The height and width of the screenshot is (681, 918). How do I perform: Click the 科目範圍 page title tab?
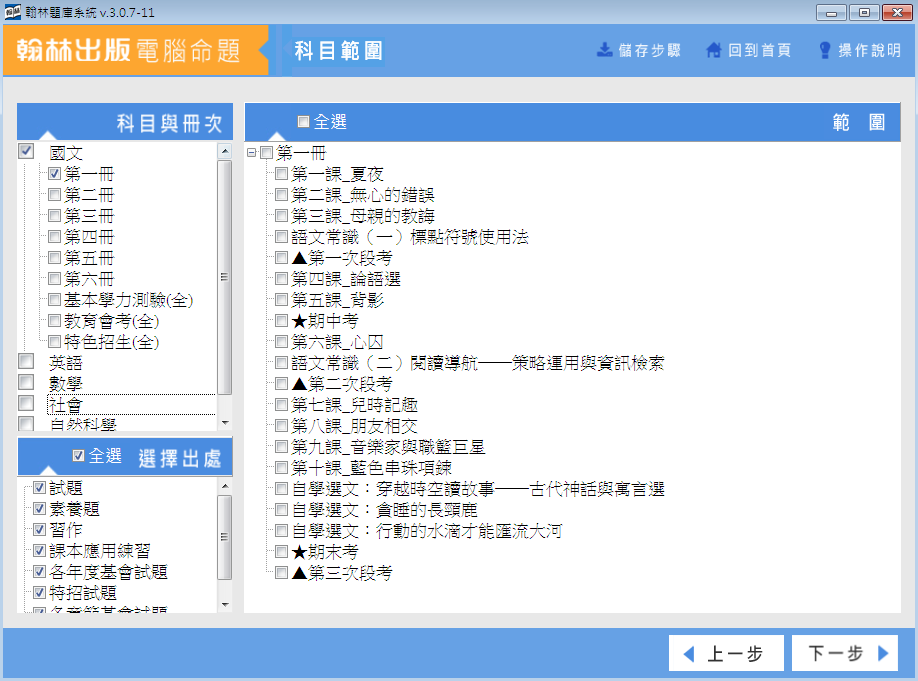coord(338,50)
